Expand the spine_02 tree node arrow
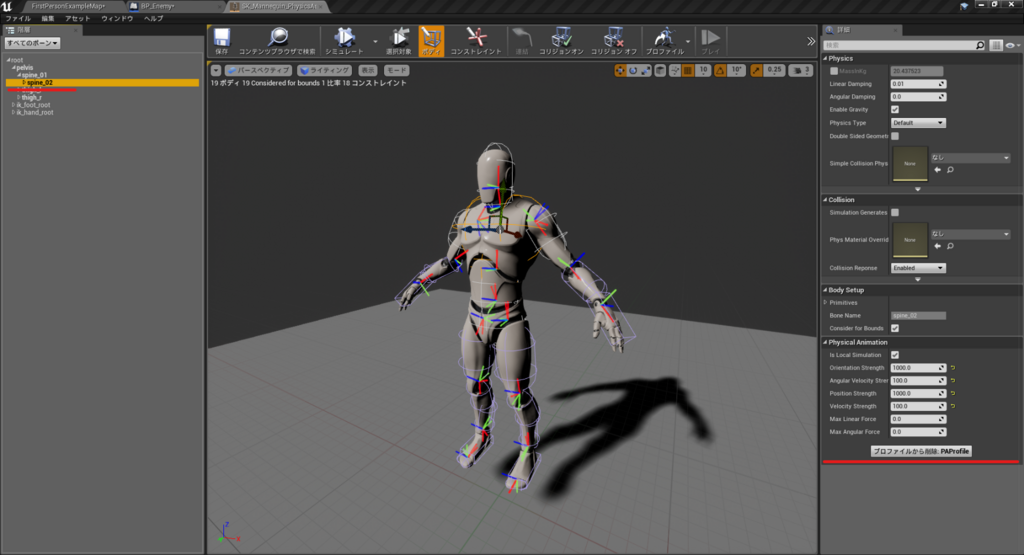Image resolution: width=1024 pixels, height=555 pixels. click(x=24, y=82)
